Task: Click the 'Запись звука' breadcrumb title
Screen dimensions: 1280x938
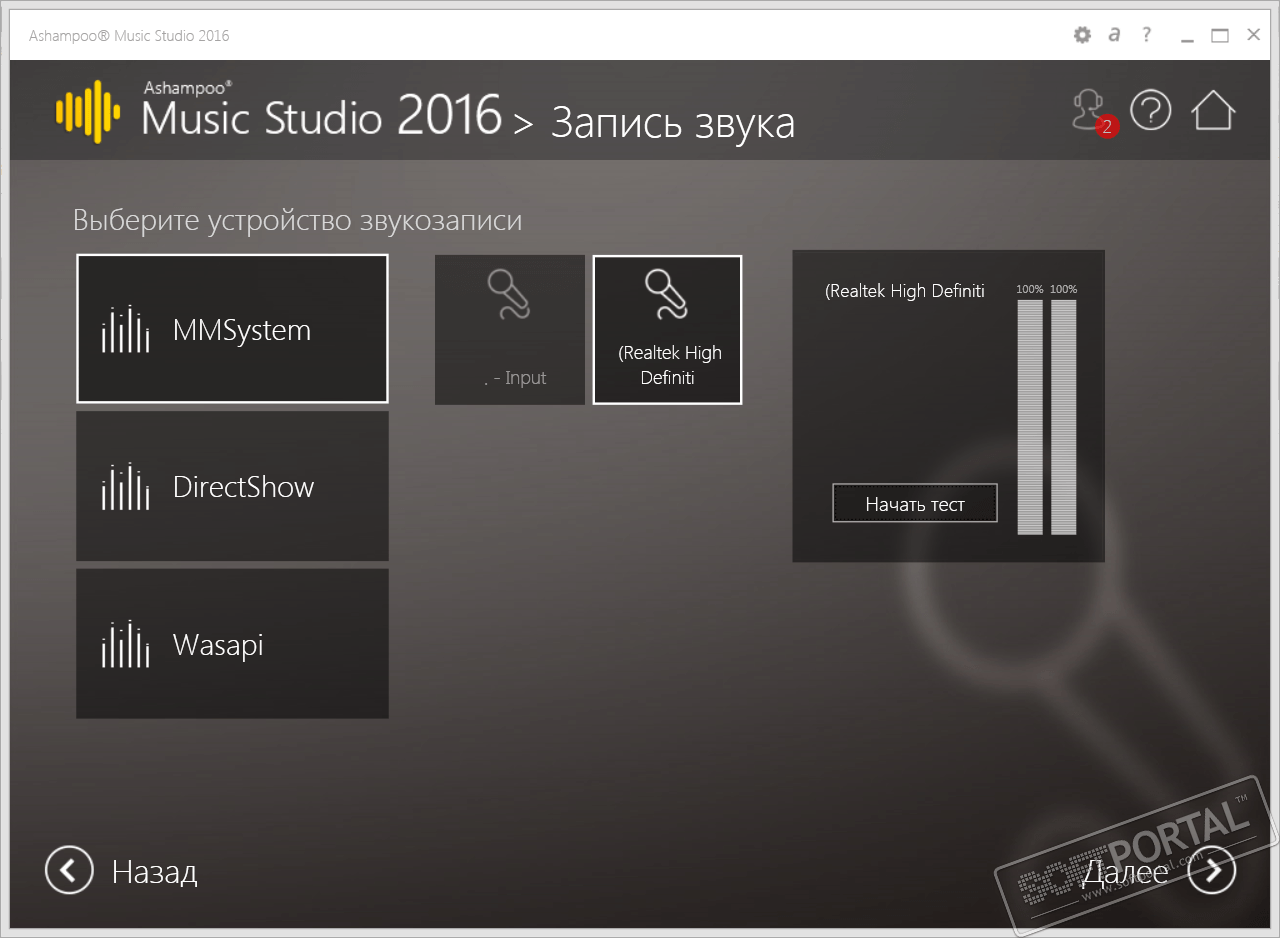Action: point(673,122)
